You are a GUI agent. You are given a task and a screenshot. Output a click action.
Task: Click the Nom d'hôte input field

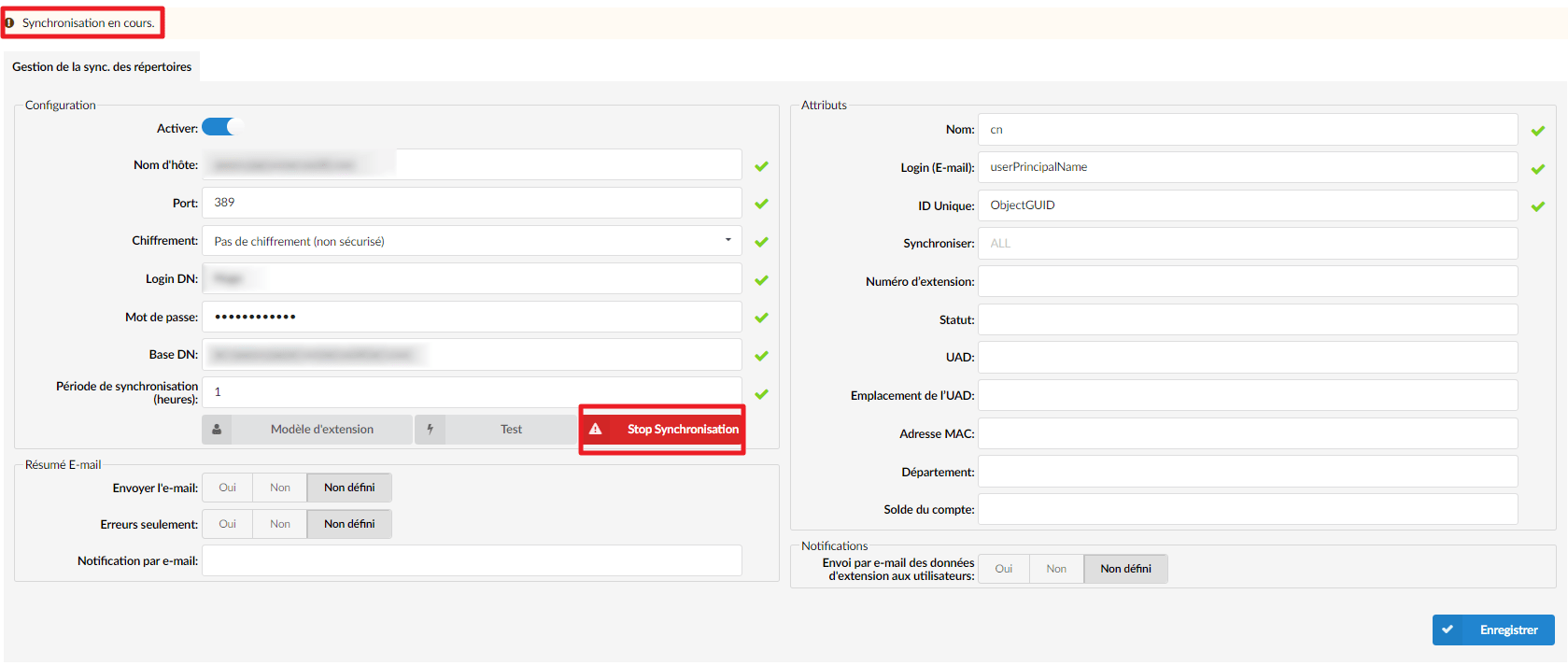point(472,164)
